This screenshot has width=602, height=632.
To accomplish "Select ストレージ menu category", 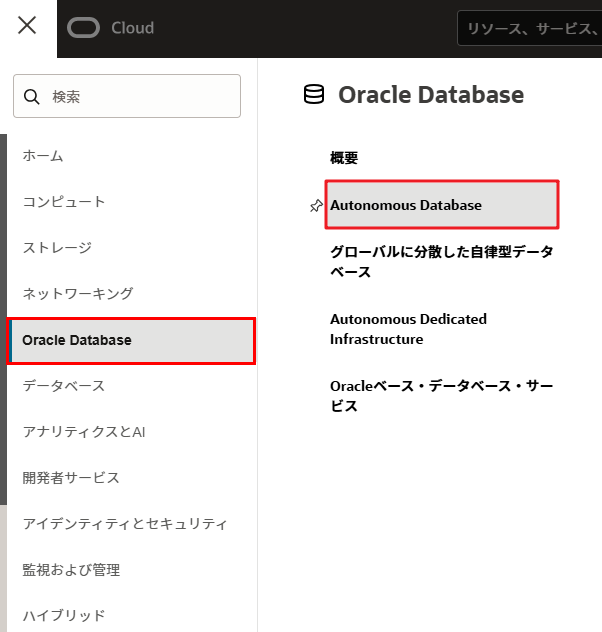I will pyautogui.click(x=57, y=248).
